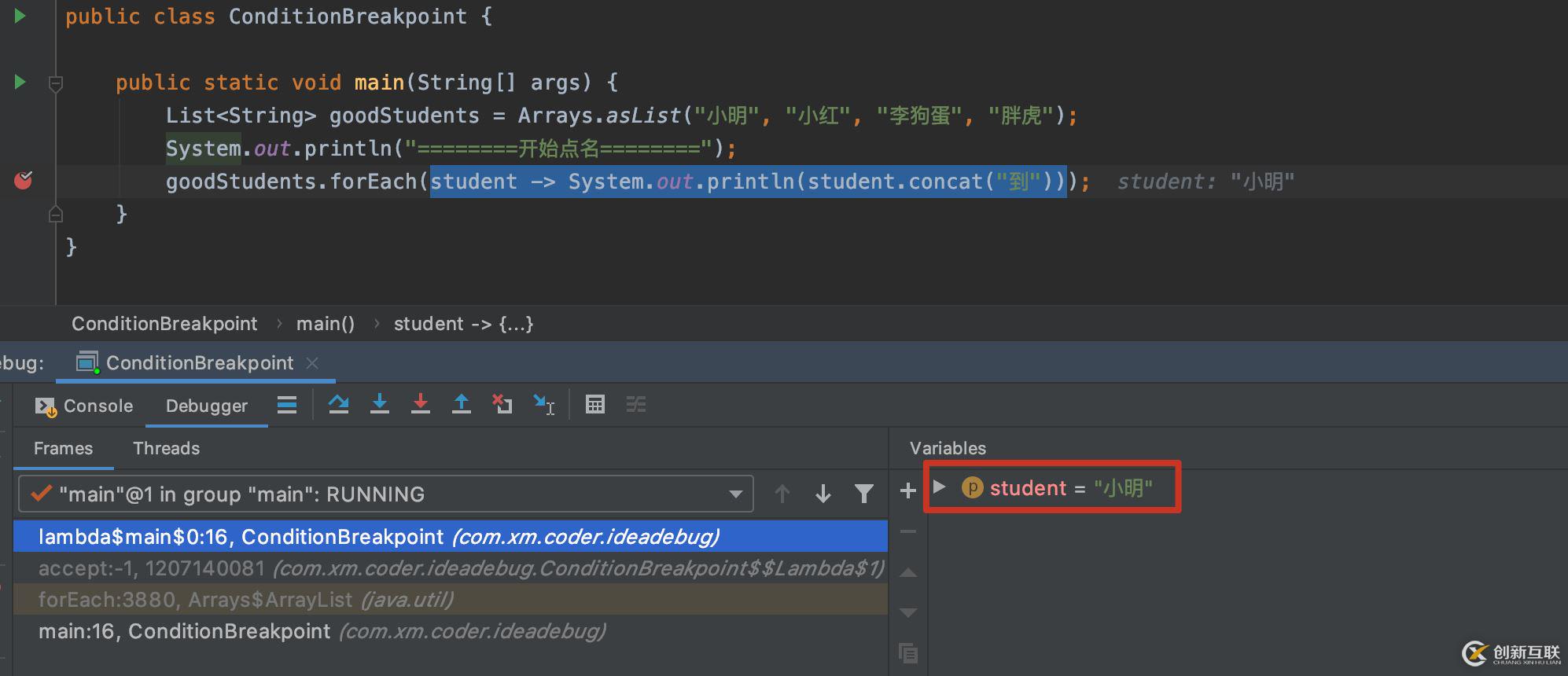Image resolution: width=1568 pixels, height=676 pixels.
Task: Click the Step Over button
Action: click(339, 404)
